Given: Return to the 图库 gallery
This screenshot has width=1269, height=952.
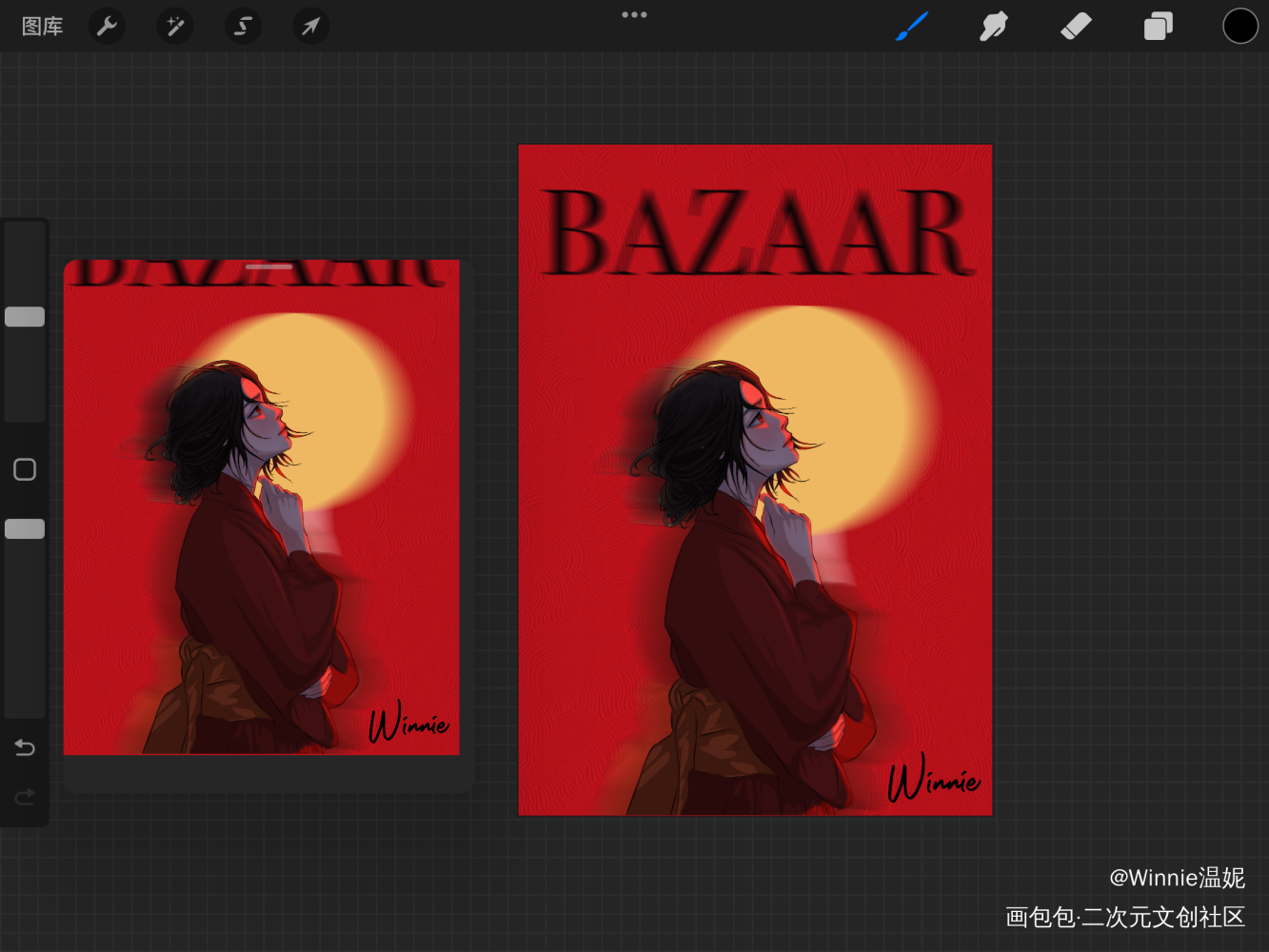Looking at the screenshot, I should pos(43,26).
